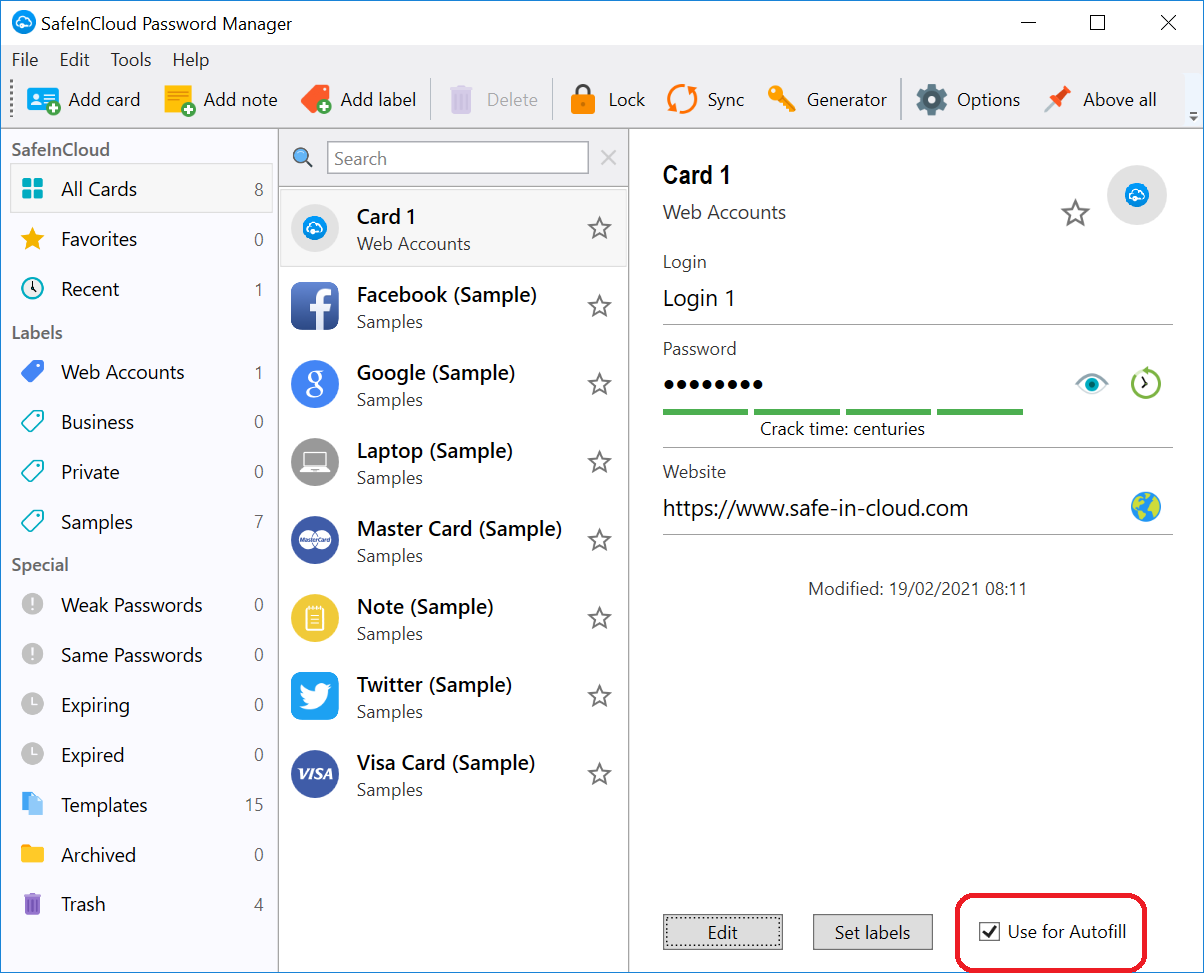Star Visa Card (Sample) as favorite
This screenshot has height=973, width=1204.
(x=599, y=774)
